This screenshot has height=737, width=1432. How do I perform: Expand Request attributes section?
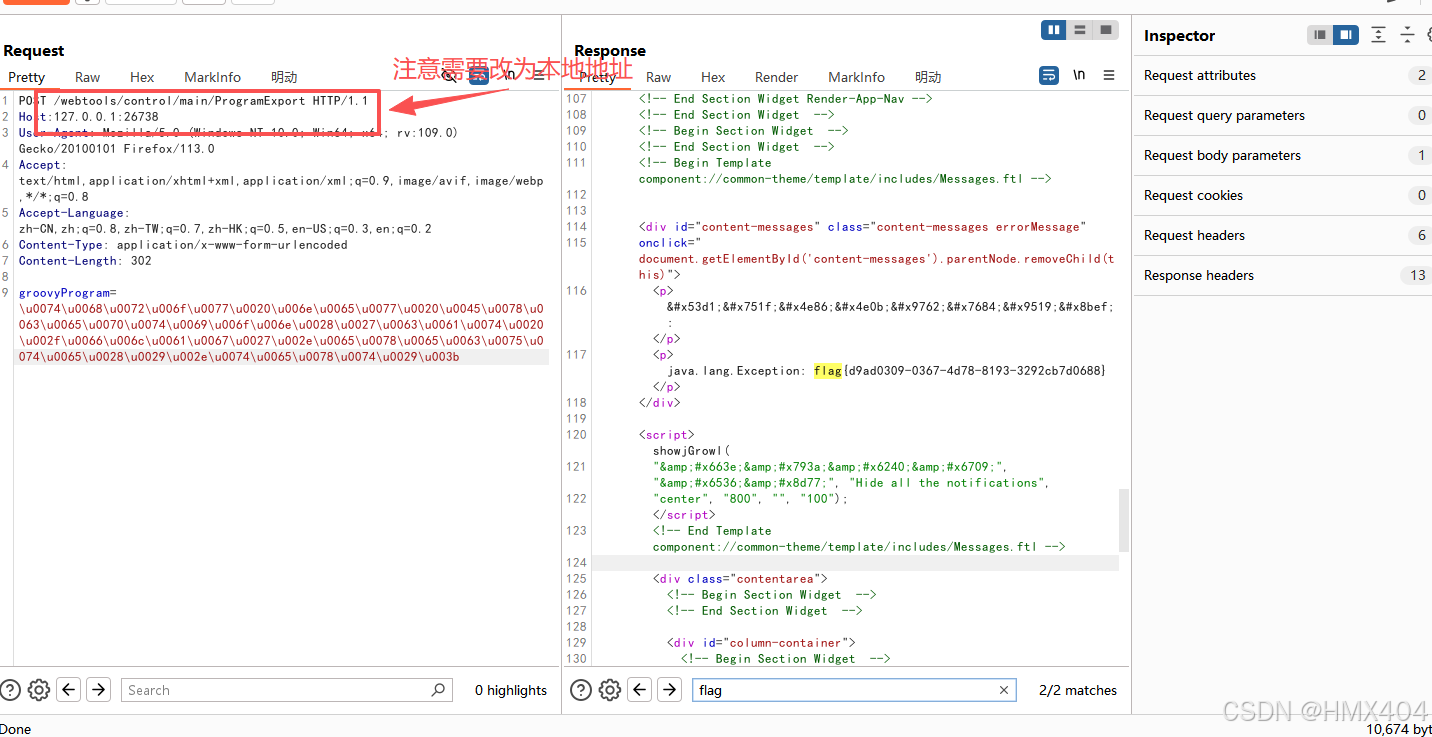pos(1282,75)
